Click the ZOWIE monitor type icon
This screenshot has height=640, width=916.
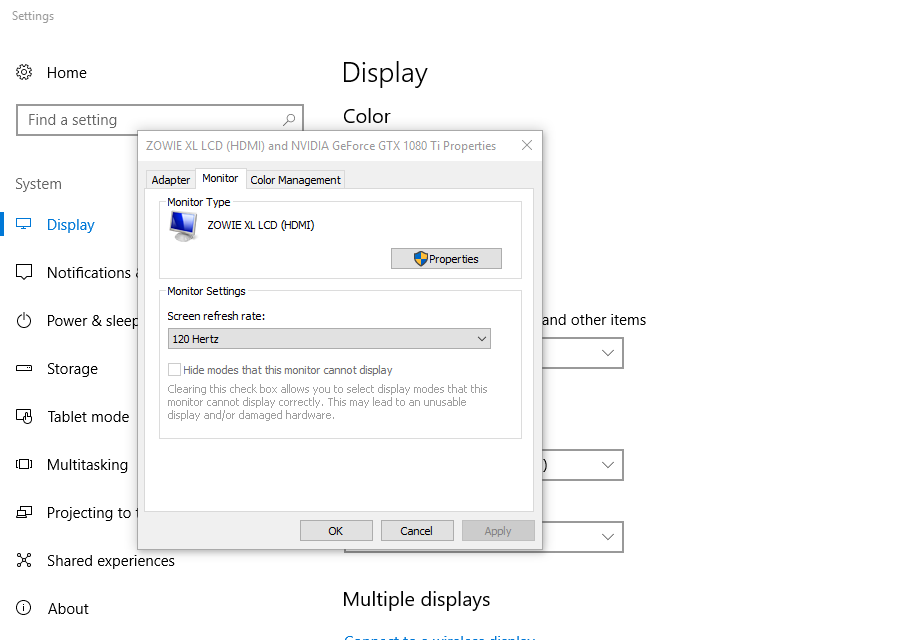[183, 227]
